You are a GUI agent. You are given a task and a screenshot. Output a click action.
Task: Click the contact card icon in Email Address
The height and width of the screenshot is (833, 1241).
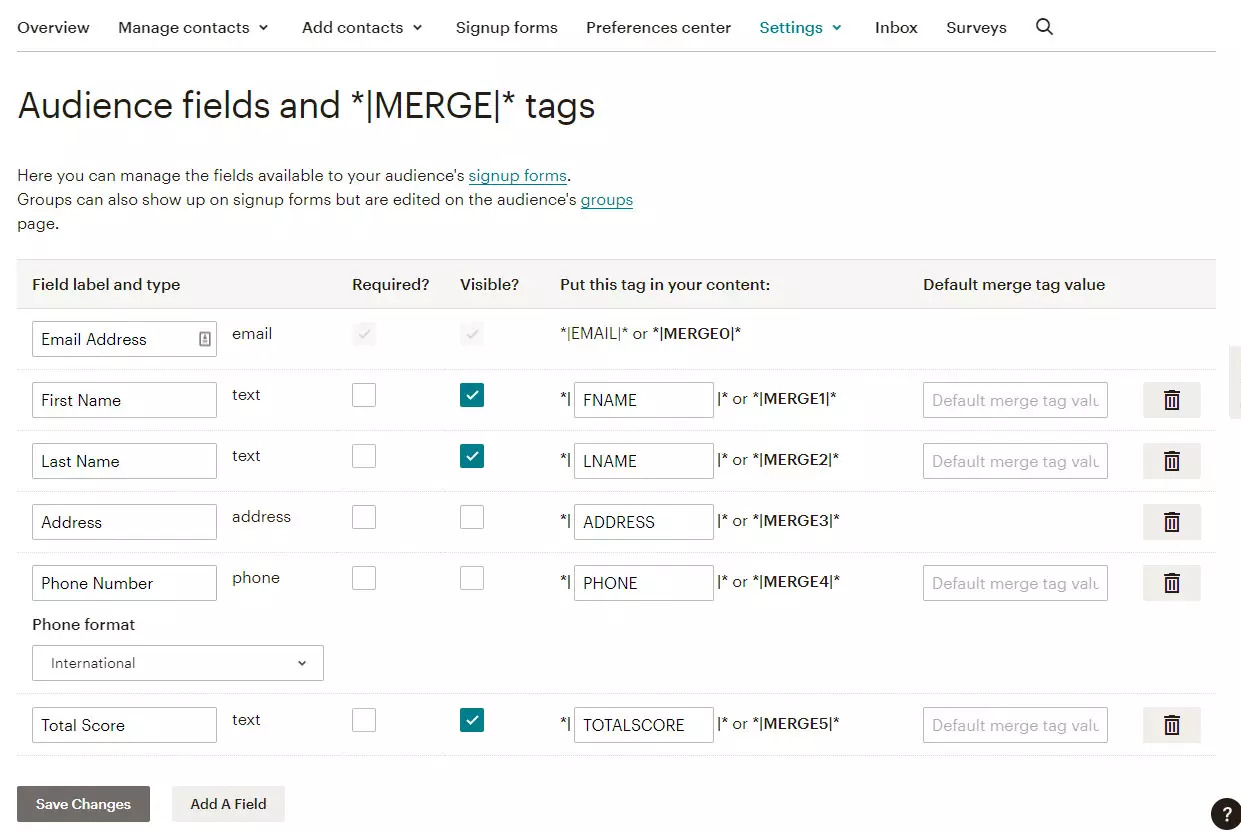[x=204, y=339]
